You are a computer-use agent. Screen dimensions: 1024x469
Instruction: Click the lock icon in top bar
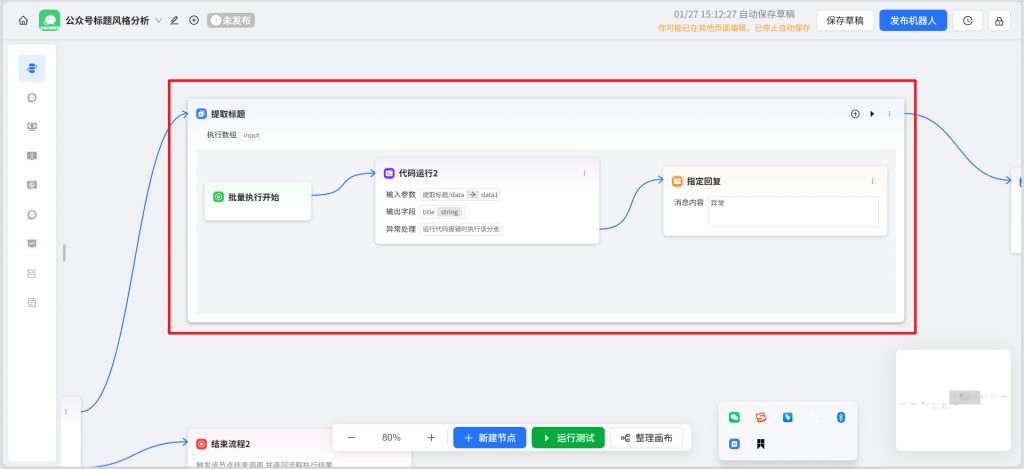coord(999,21)
